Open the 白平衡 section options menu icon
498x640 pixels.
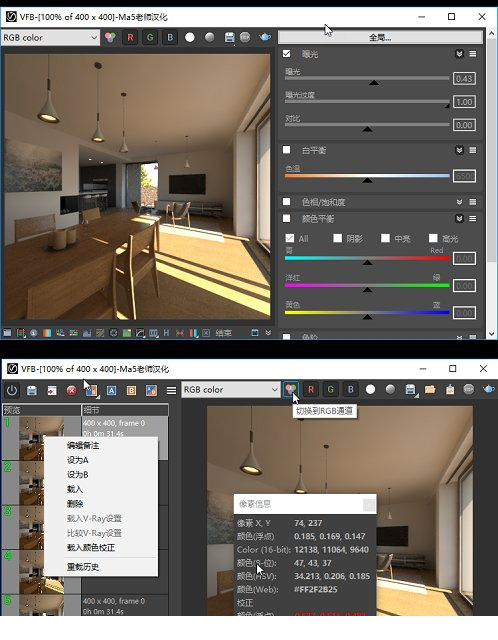(x=473, y=150)
